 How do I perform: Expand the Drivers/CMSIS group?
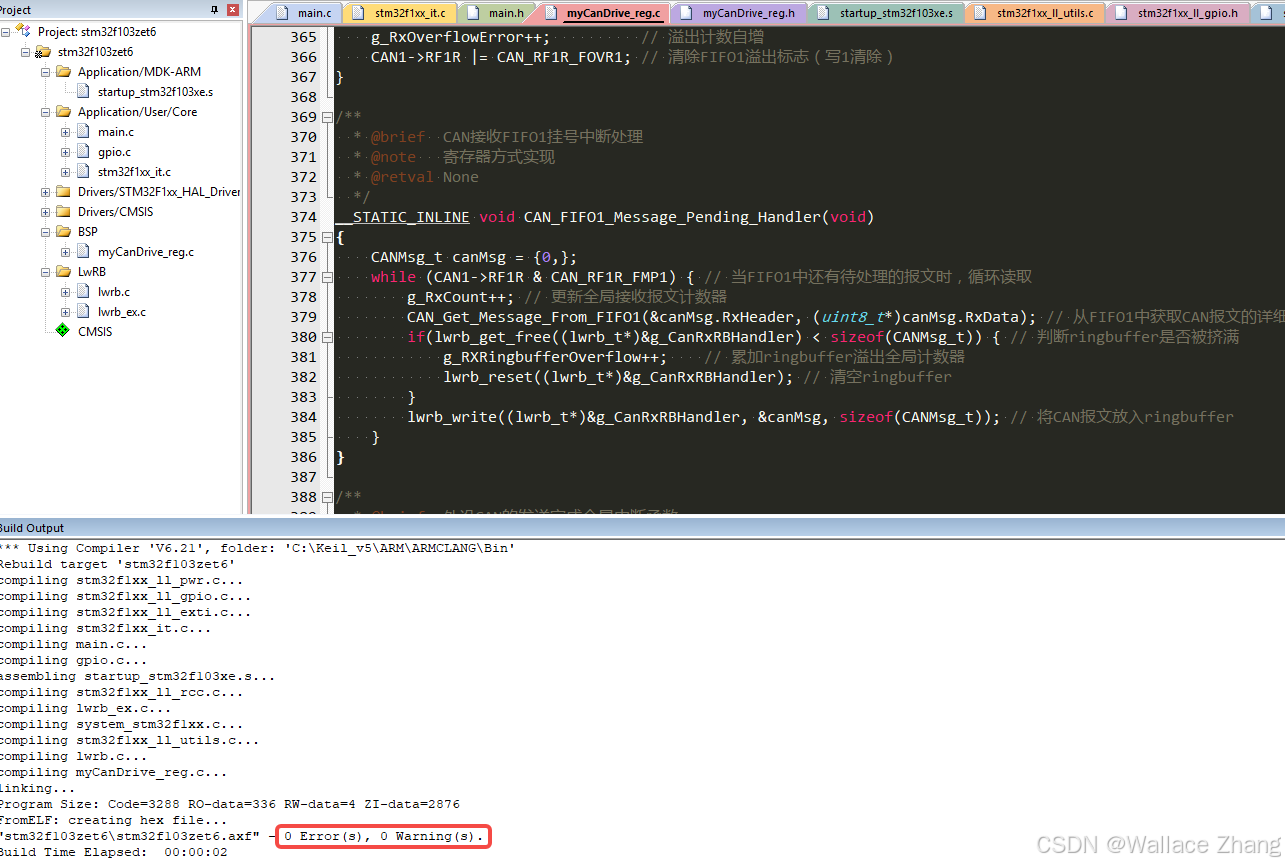point(46,212)
